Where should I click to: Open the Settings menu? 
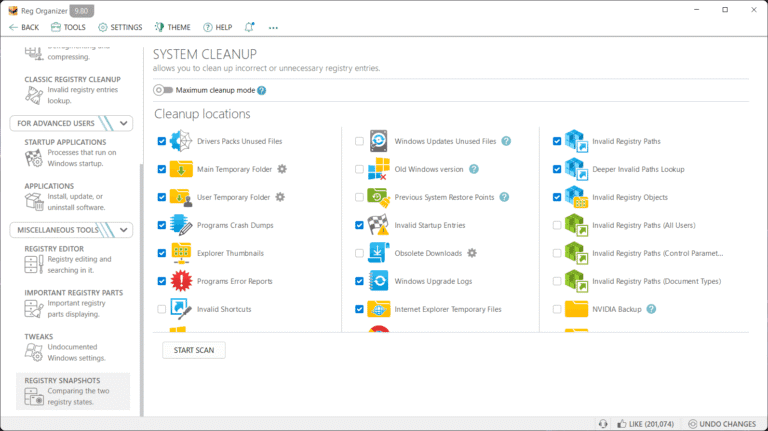pos(120,27)
